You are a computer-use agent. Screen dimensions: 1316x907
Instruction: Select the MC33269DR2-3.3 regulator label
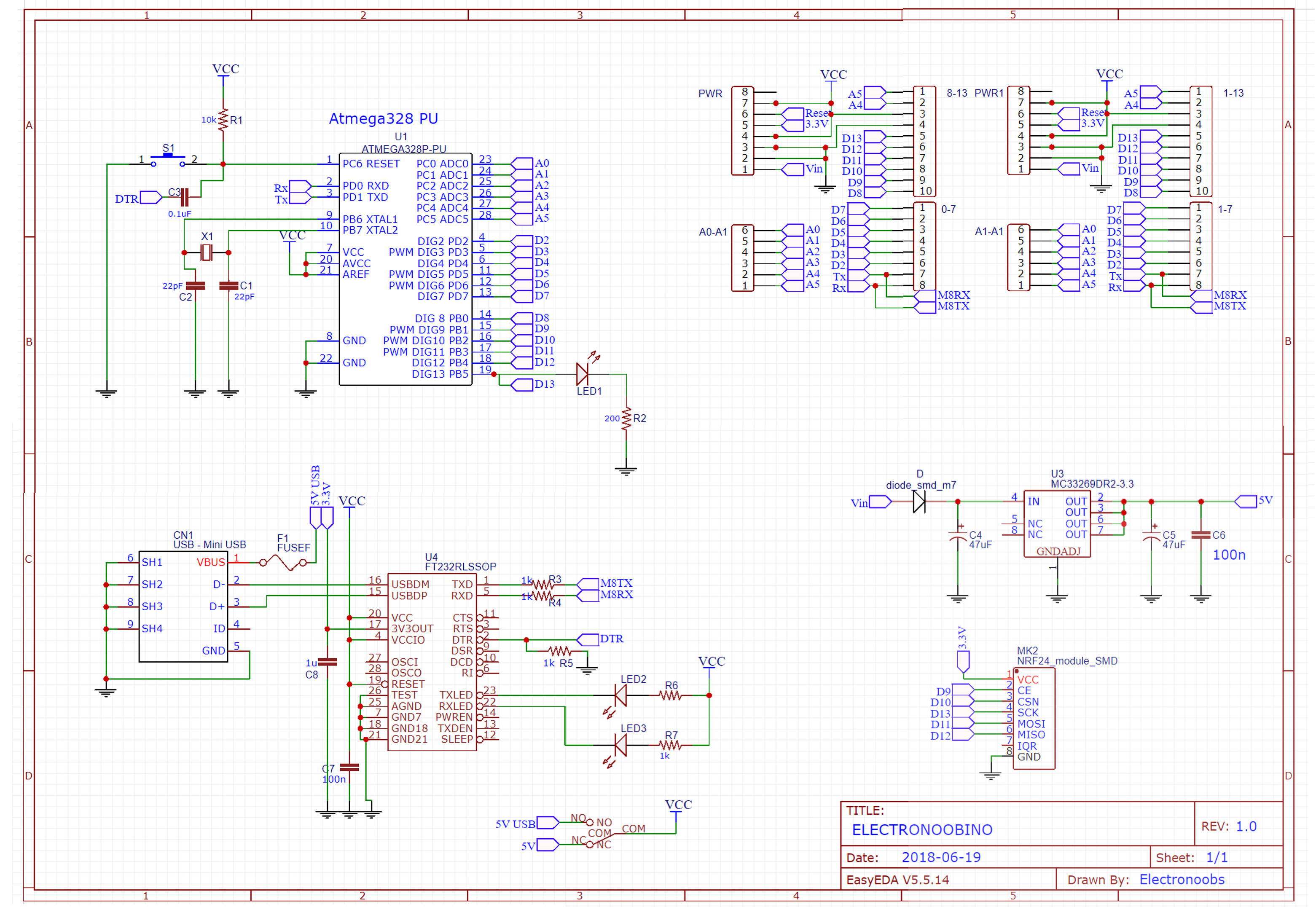[x=1092, y=484]
